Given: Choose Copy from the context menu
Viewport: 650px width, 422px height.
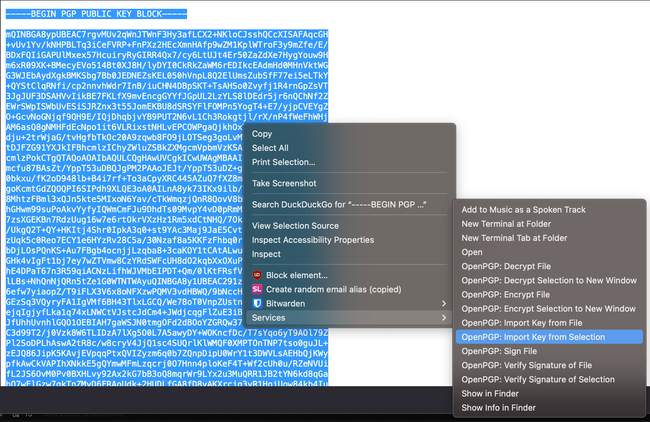Looking at the screenshot, I should [x=262, y=133].
